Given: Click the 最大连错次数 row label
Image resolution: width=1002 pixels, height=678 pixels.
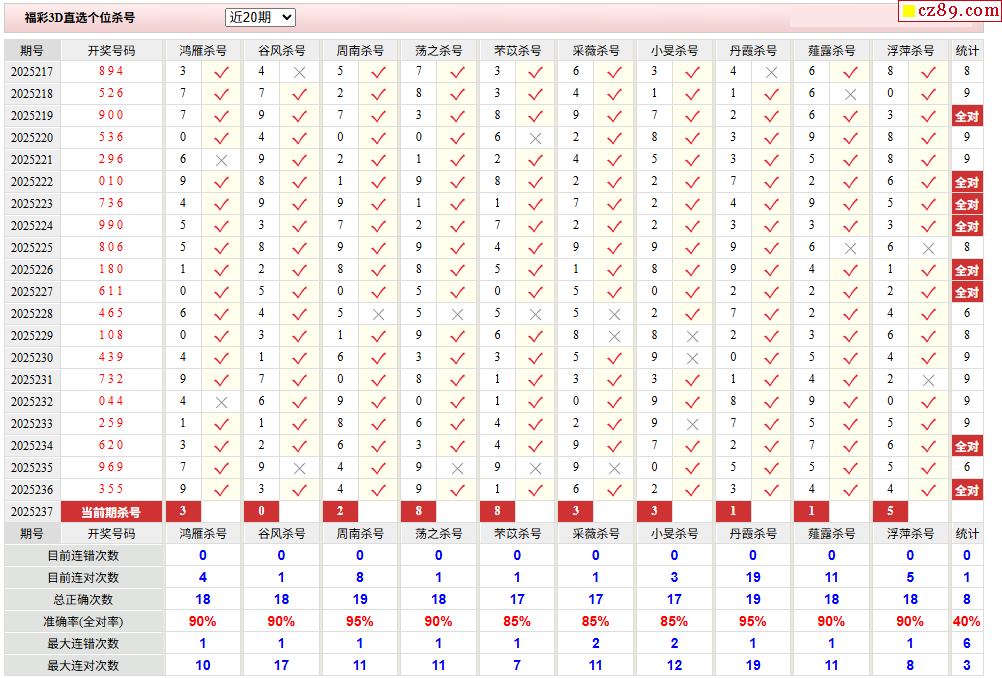Looking at the screenshot, I should 84,643.
